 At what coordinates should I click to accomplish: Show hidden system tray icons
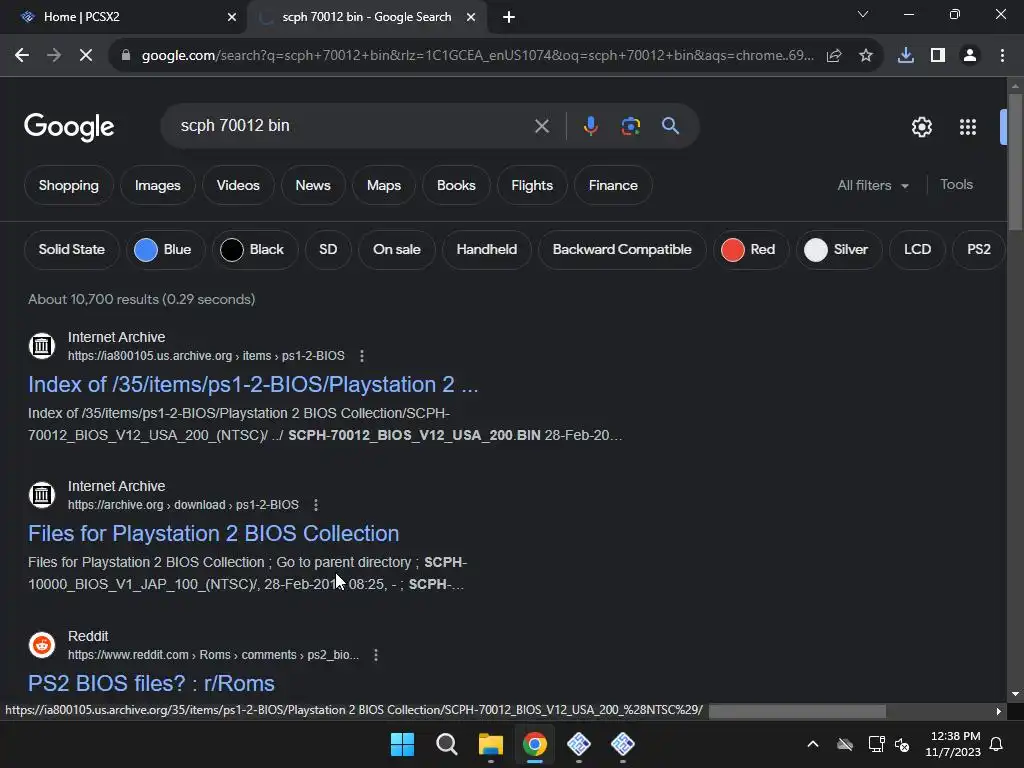pos(813,744)
